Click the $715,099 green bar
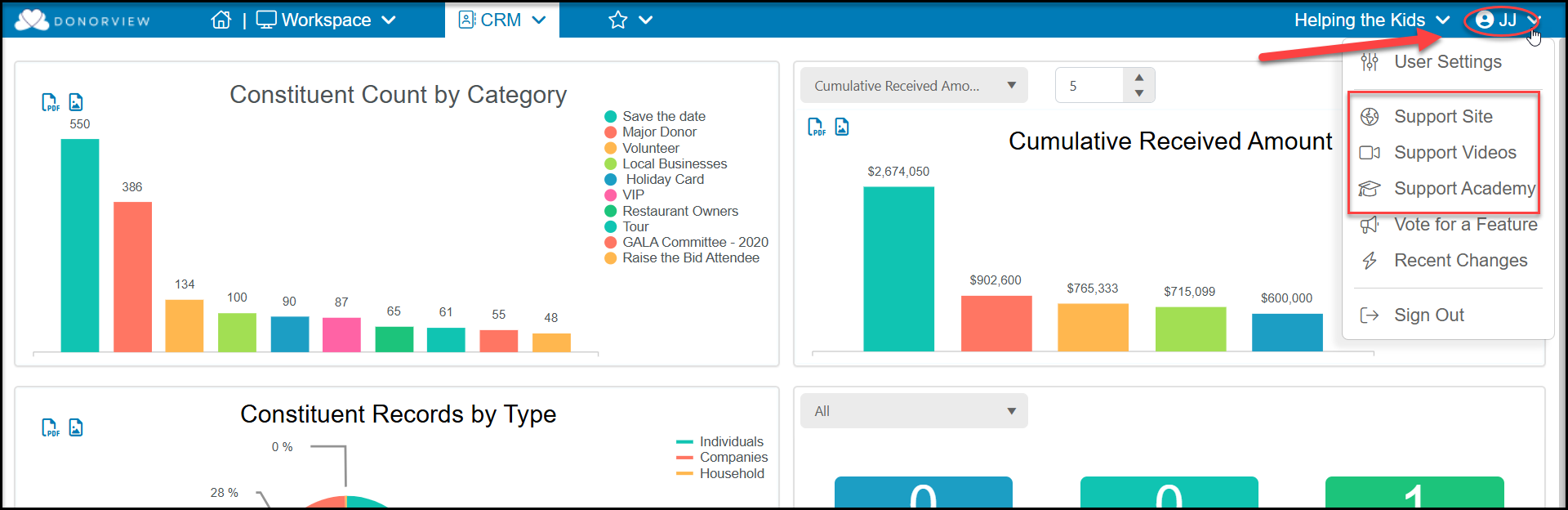The height and width of the screenshot is (510, 1568). click(x=1191, y=329)
